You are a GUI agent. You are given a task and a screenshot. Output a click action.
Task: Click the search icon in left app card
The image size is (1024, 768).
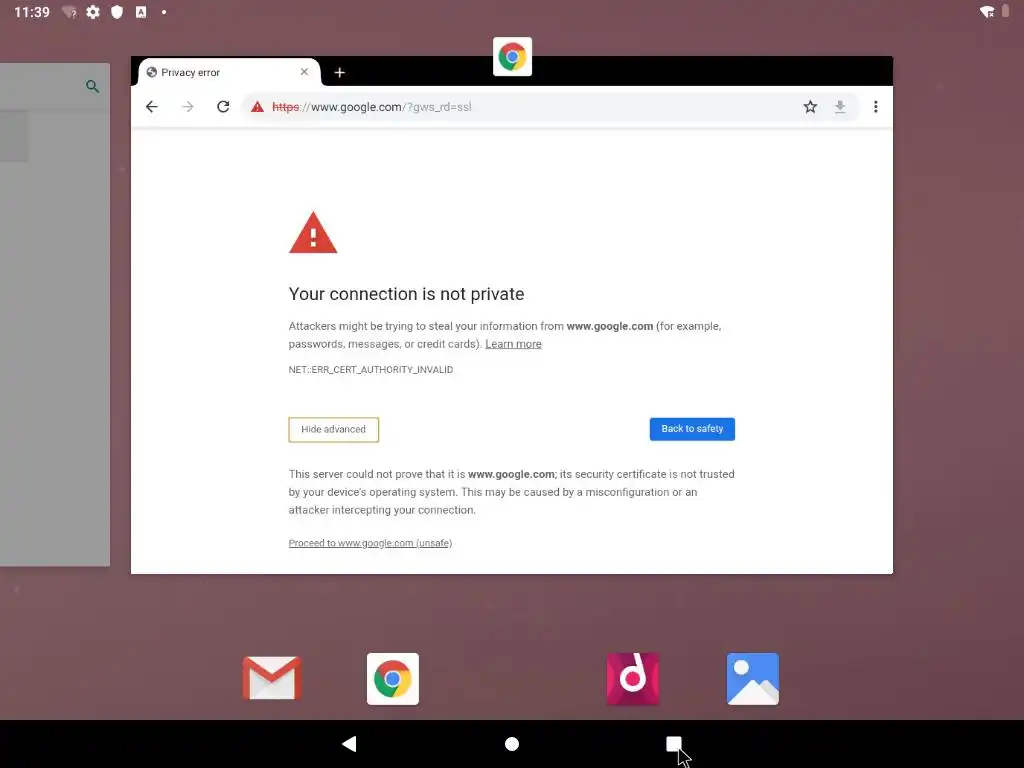[x=93, y=86]
